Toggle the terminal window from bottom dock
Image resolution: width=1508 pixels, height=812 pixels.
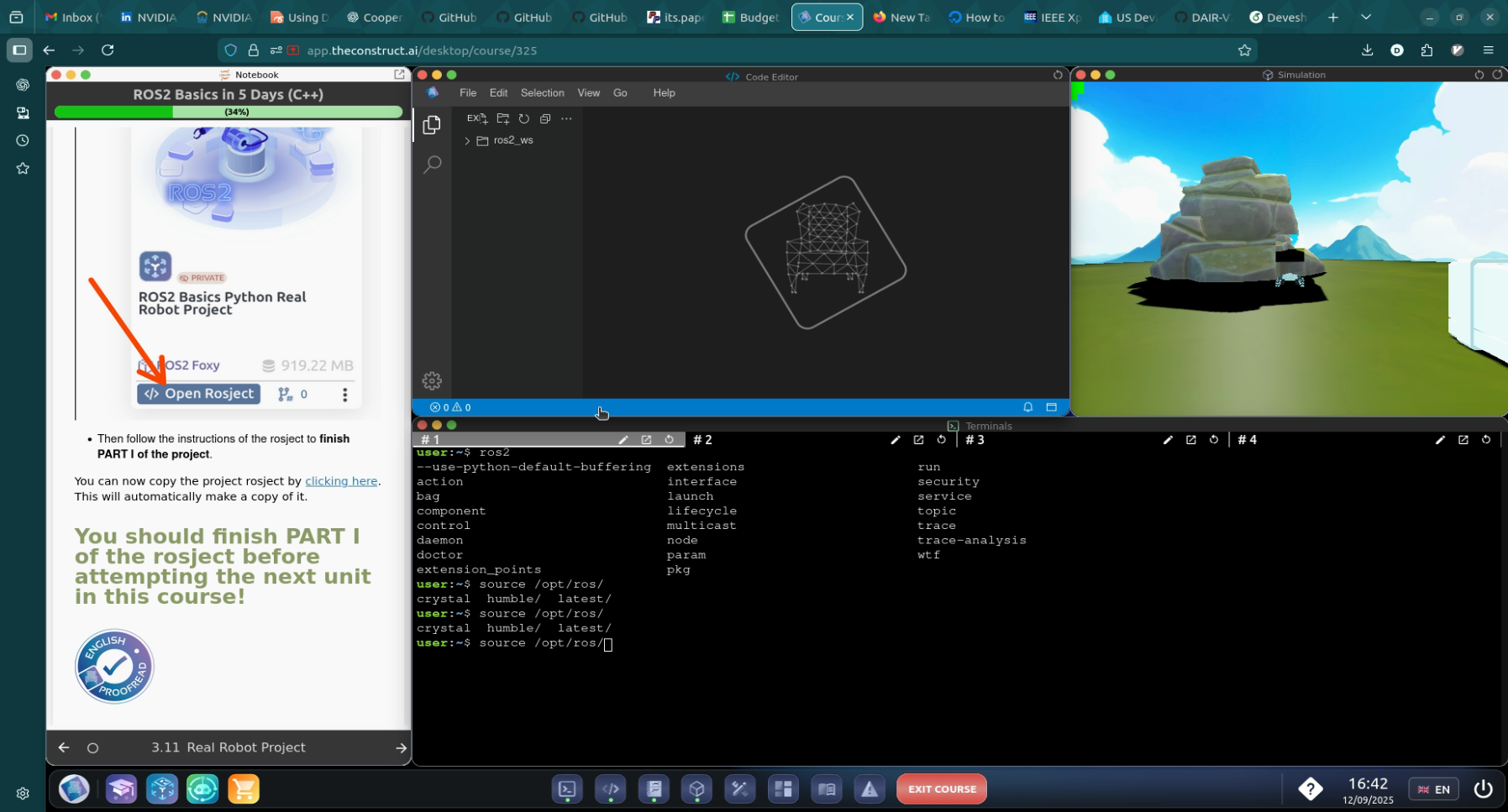pyautogui.click(x=567, y=789)
